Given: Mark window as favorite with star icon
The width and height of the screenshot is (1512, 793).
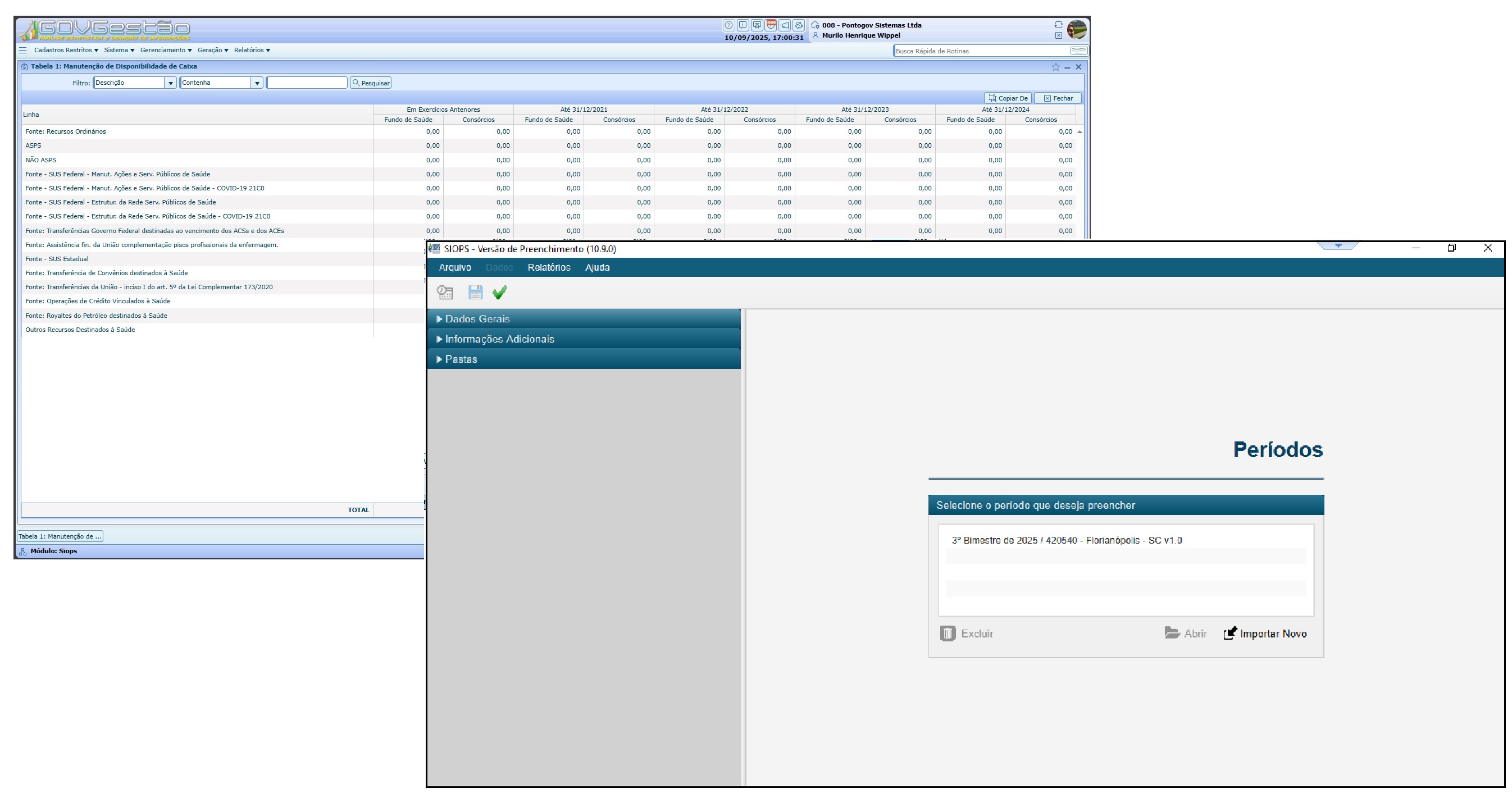Looking at the screenshot, I should click(1055, 67).
